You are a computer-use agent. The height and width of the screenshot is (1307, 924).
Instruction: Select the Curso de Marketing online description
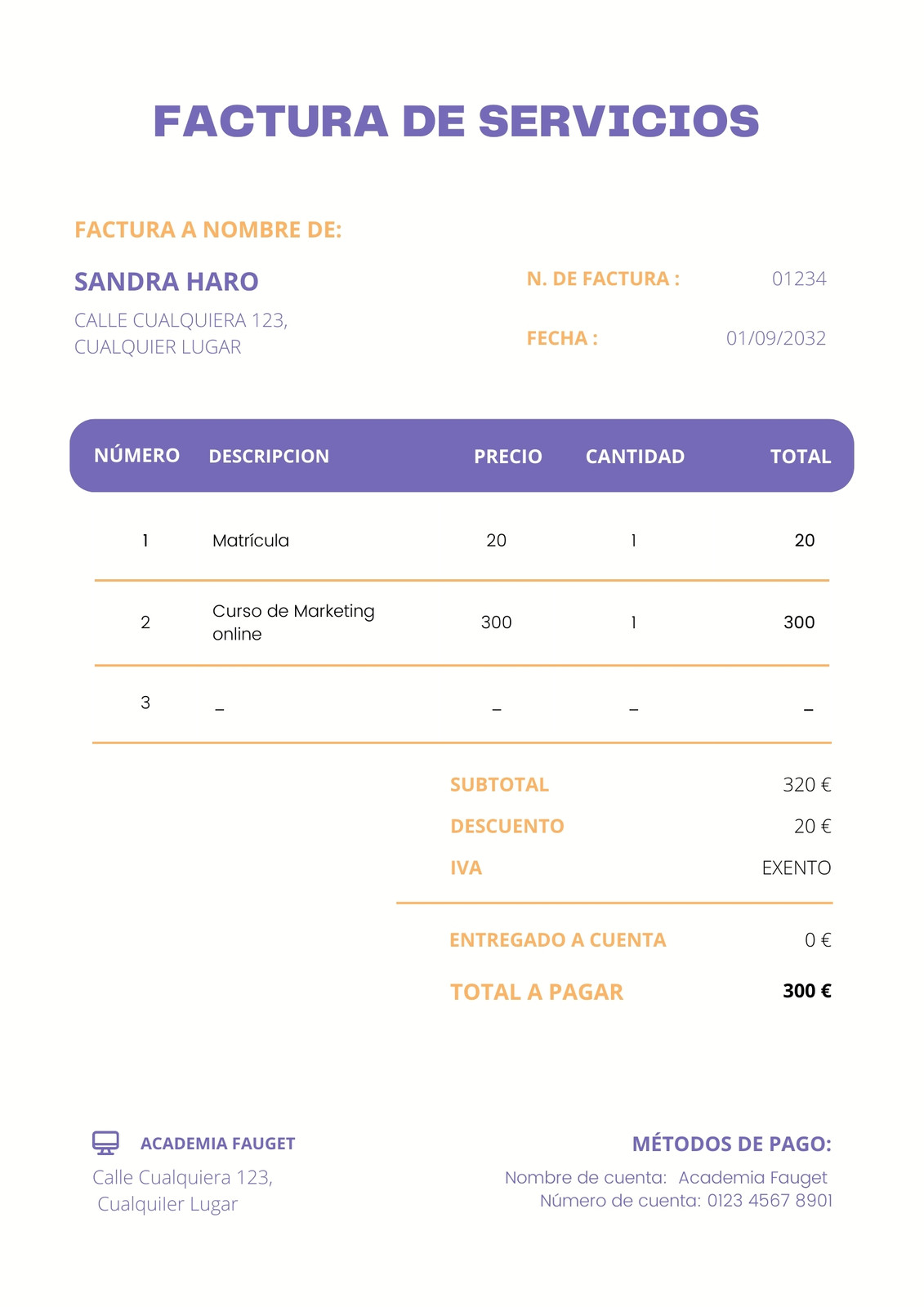click(x=293, y=622)
